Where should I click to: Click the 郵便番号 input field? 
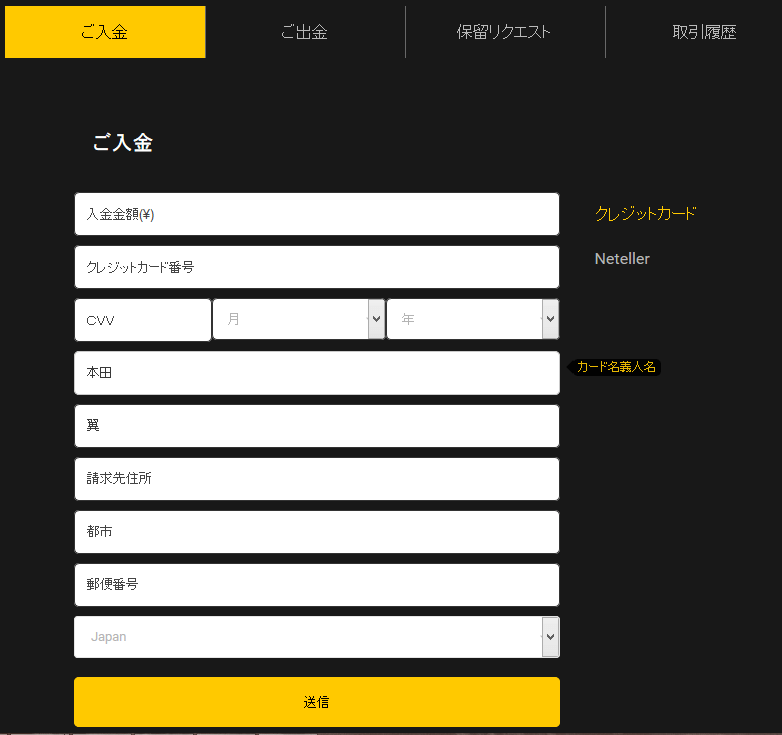[317, 585]
